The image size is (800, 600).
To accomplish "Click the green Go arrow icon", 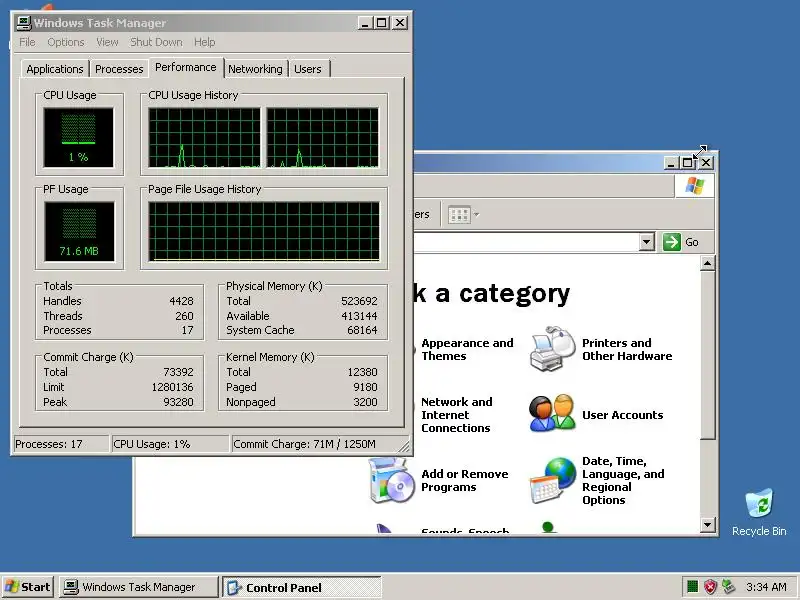I will 671,241.
